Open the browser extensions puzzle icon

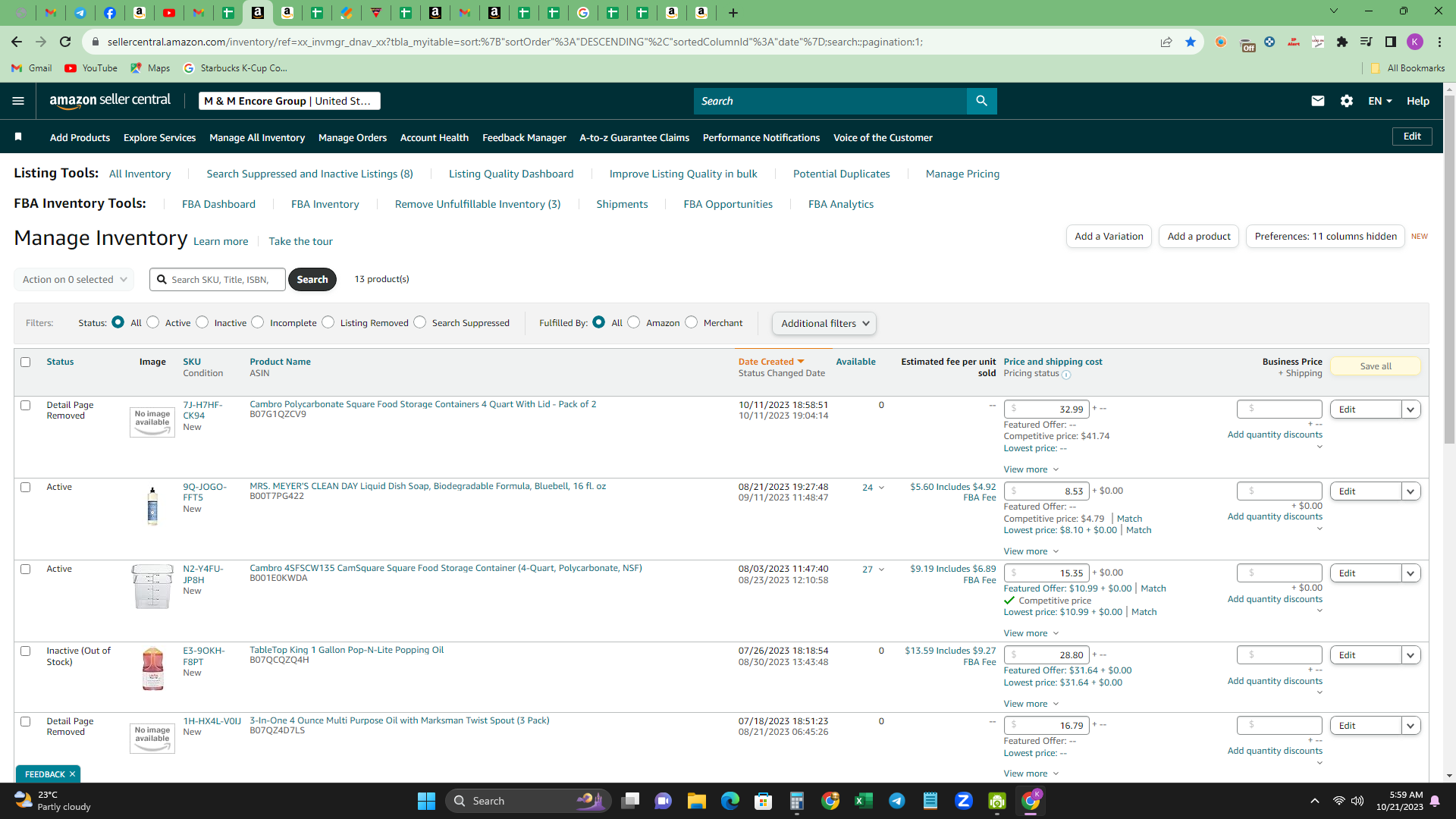1342,42
